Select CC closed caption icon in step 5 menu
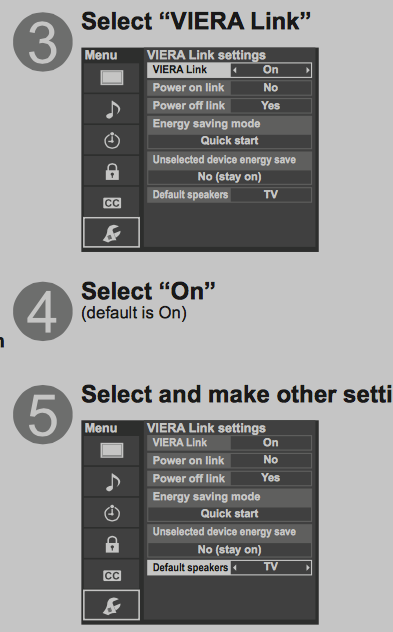393x632 pixels. click(112, 576)
